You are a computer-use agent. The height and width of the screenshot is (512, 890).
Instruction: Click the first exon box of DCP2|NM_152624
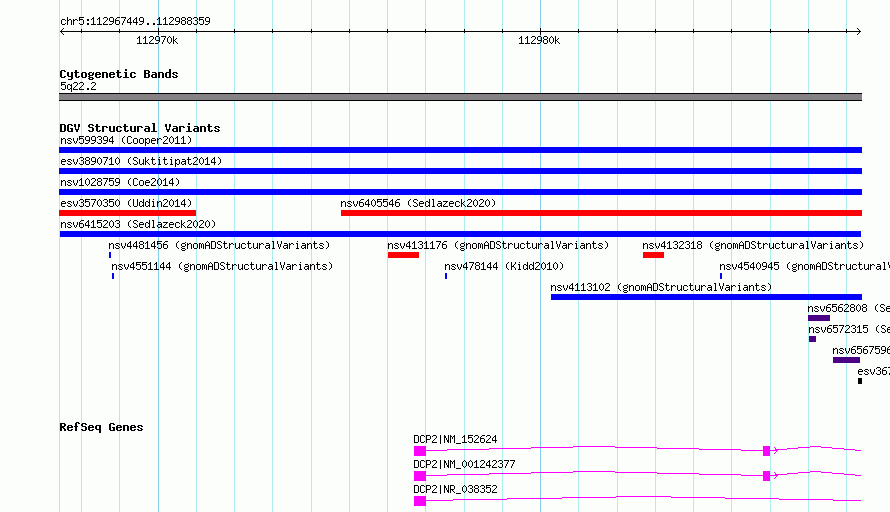[x=420, y=451]
